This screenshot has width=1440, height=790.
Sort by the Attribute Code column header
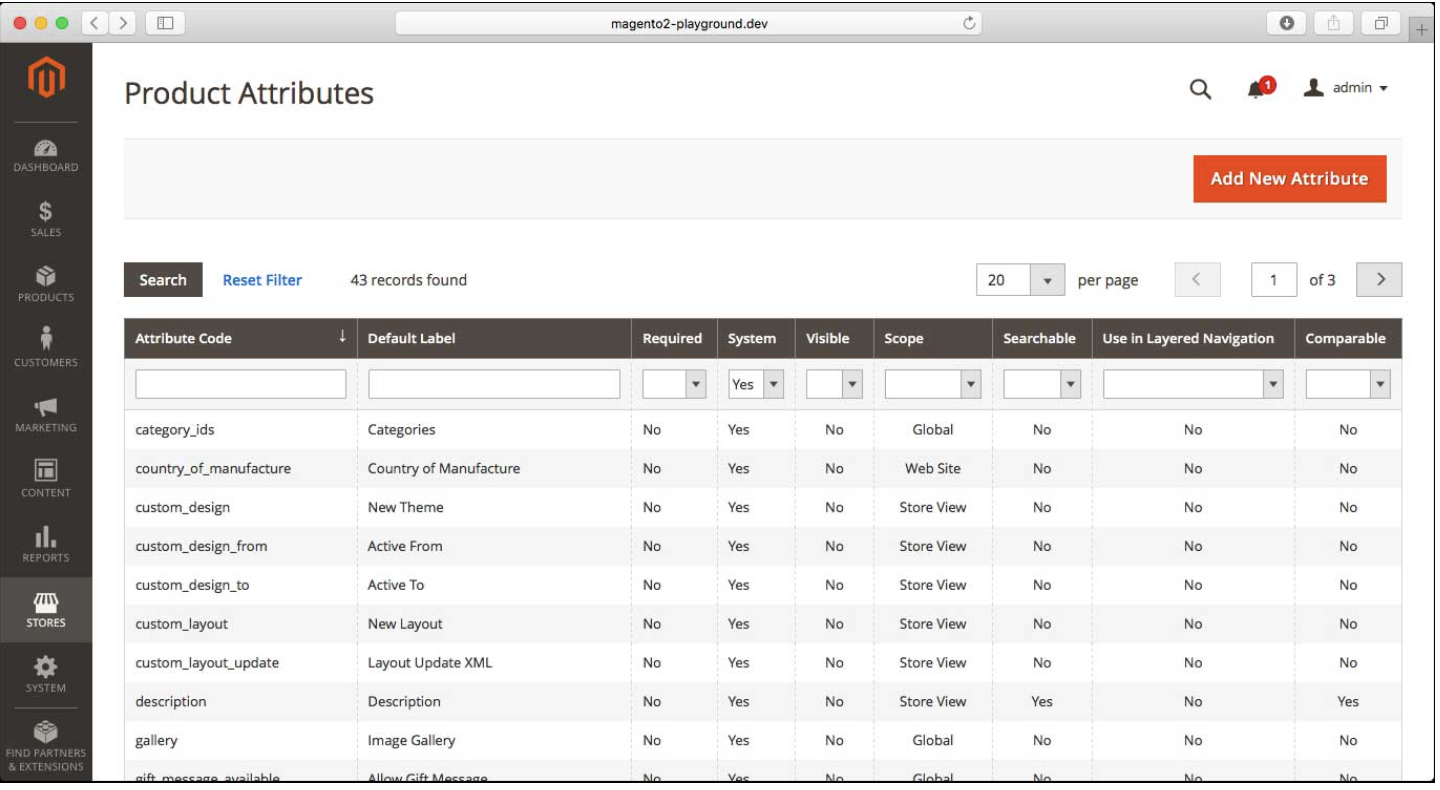pyautogui.click(x=185, y=338)
